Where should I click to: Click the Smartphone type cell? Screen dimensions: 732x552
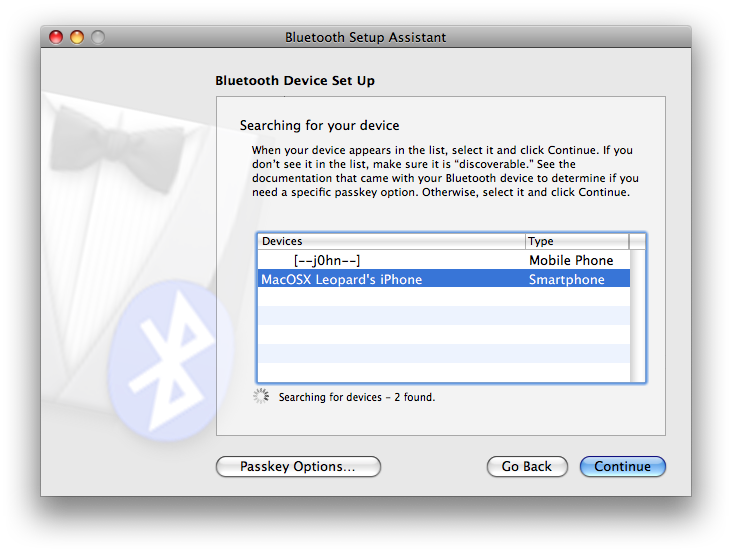point(566,279)
